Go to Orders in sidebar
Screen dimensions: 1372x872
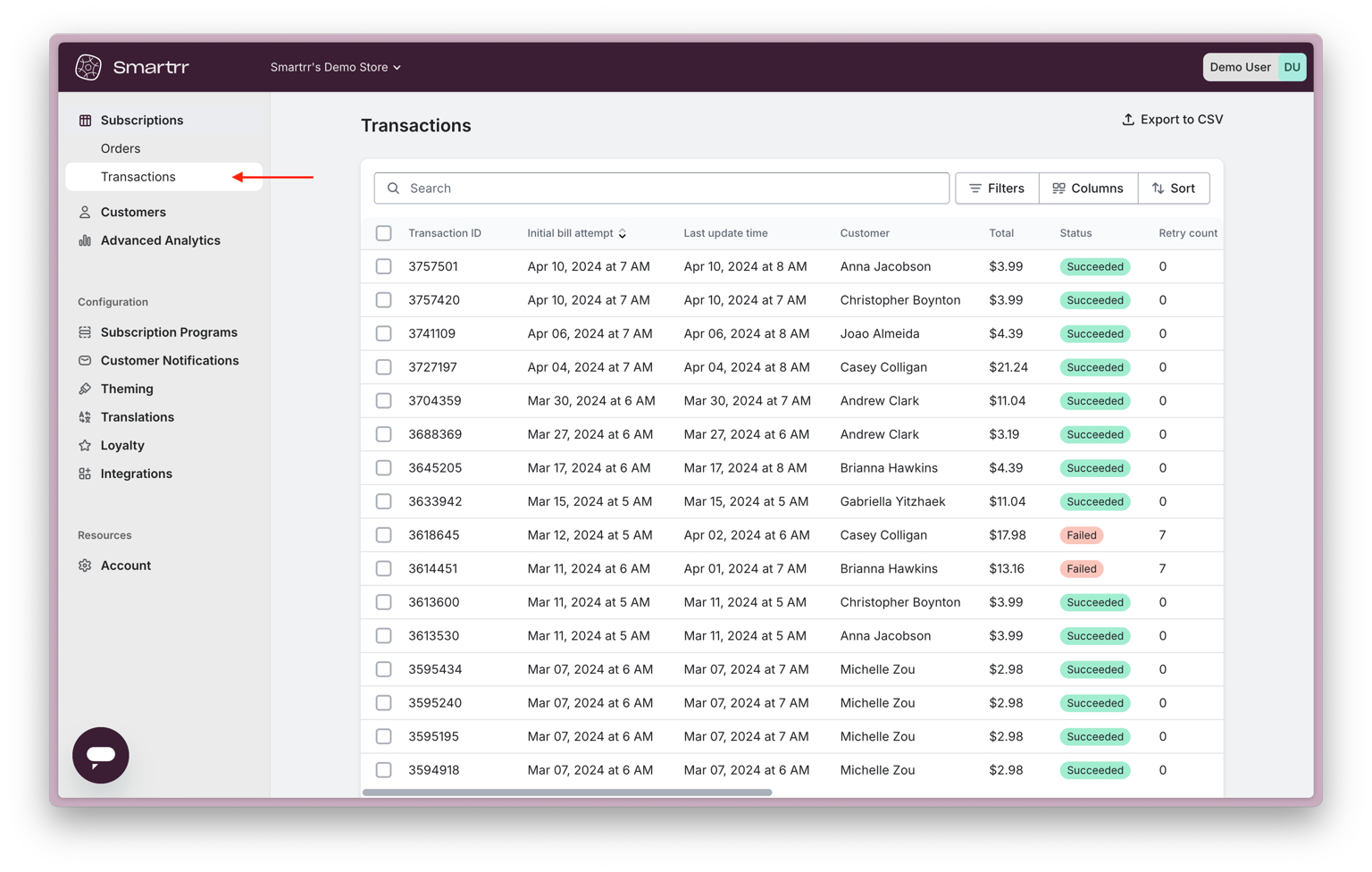[x=121, y=148]
